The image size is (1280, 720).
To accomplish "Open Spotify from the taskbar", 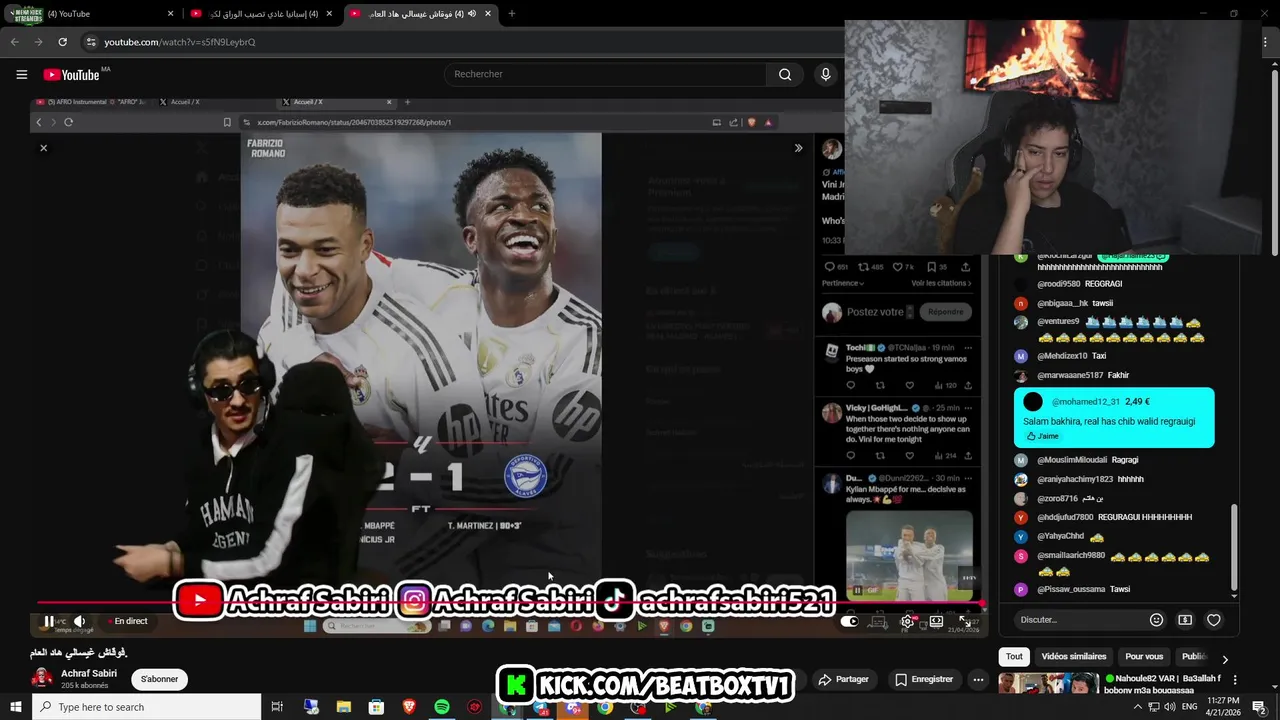I will click(x=442, y=707).
